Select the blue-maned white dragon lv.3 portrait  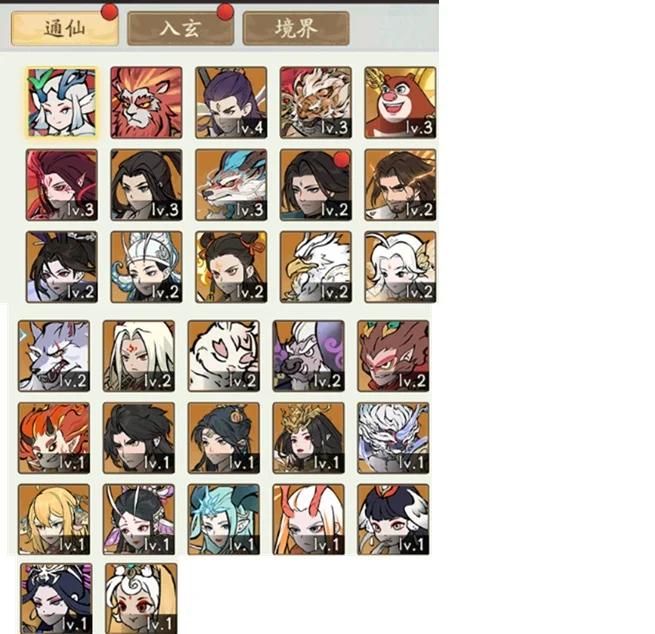(231, 185)
